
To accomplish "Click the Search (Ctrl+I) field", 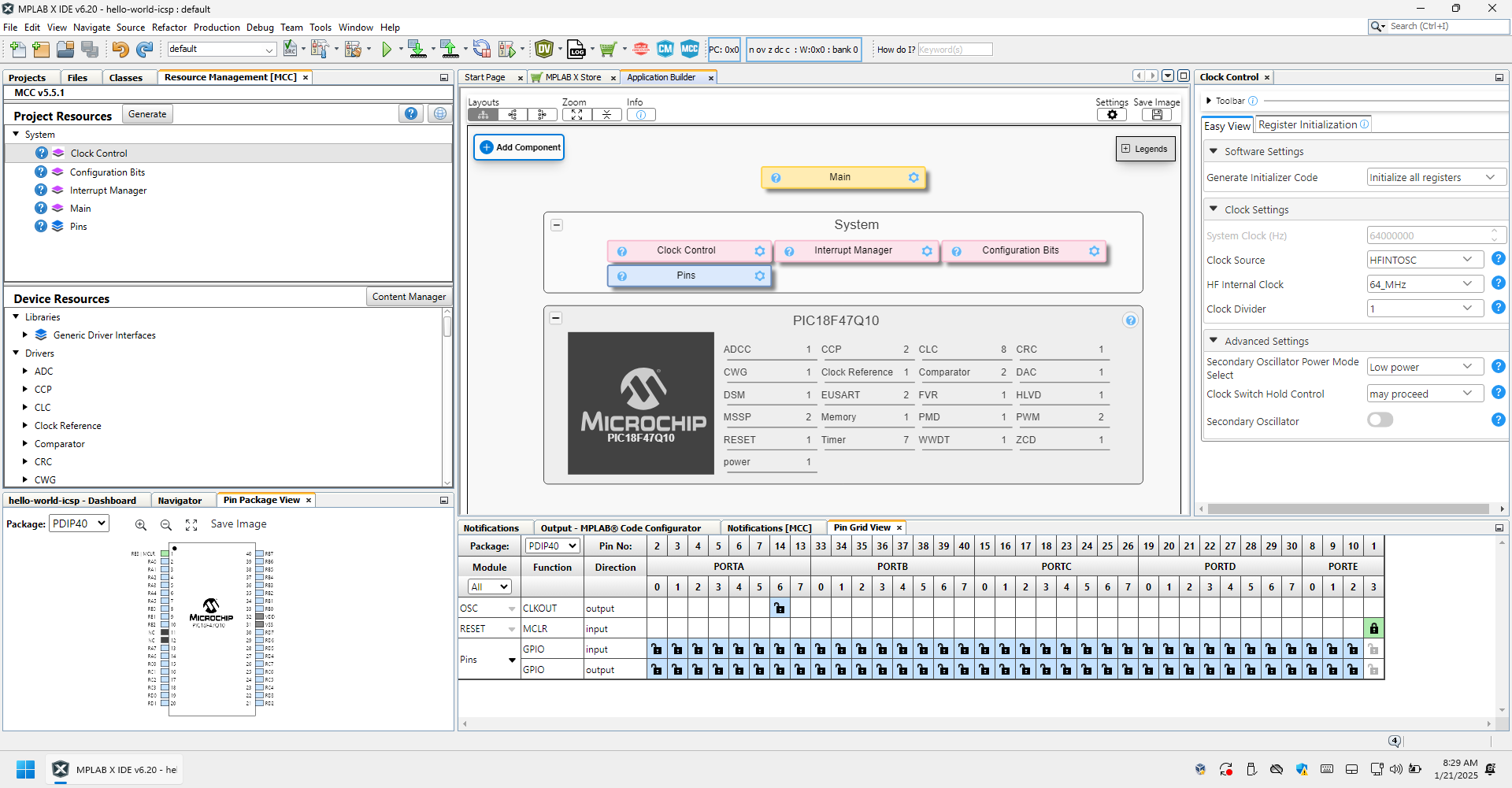I will tap(1439, 26).
